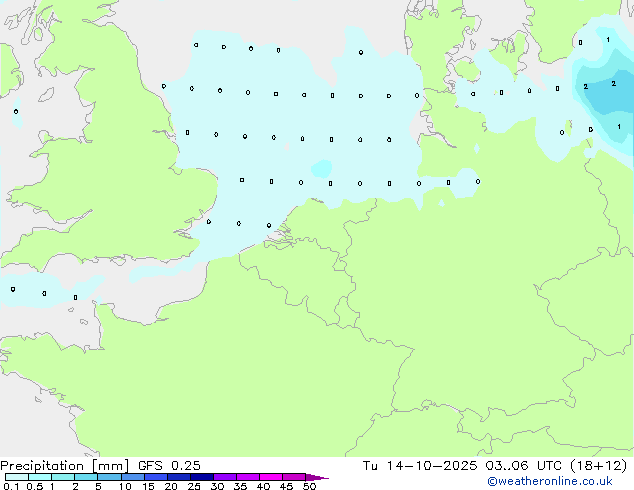Click the "35" legend tick label
634x490 pixels.
point(240,486)
